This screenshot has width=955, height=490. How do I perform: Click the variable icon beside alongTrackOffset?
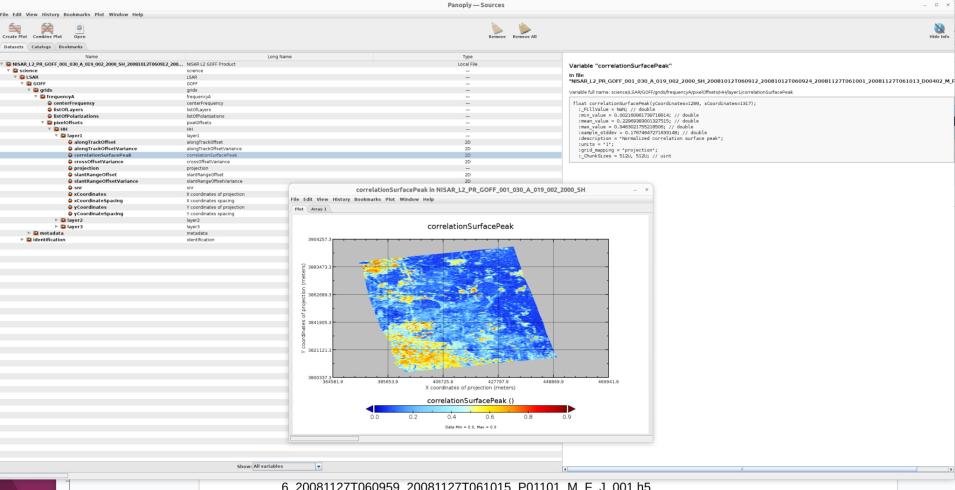pos(71,142)
